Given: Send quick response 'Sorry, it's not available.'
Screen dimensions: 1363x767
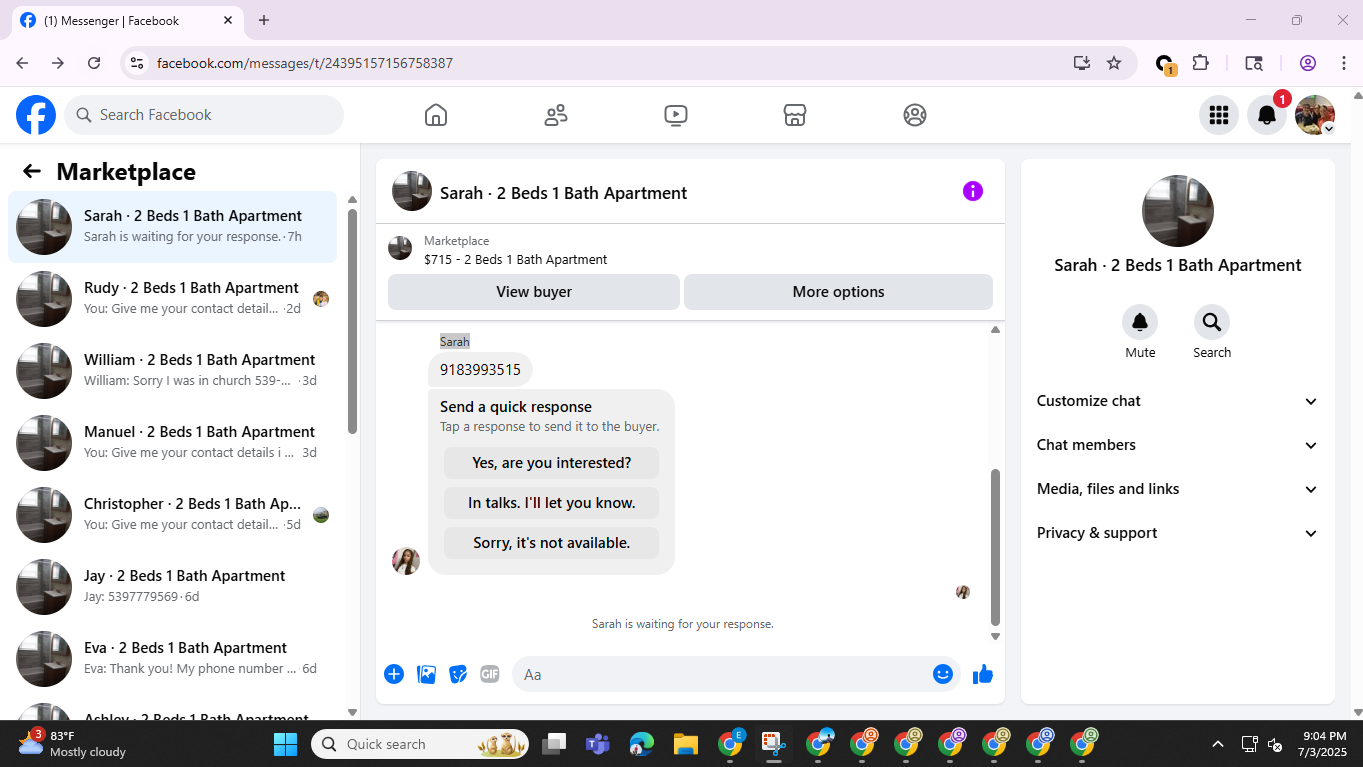Looking at the screenshot, I should tap(552, 543).
